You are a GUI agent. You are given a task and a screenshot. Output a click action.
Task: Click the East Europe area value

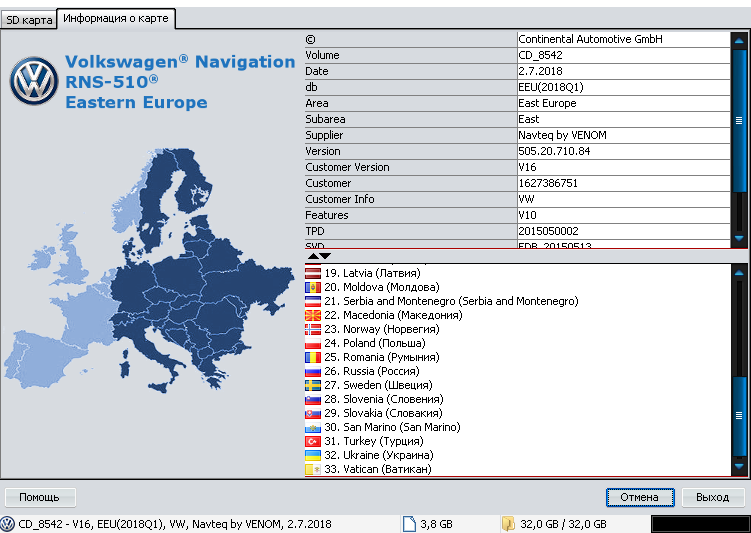[624, 103]
